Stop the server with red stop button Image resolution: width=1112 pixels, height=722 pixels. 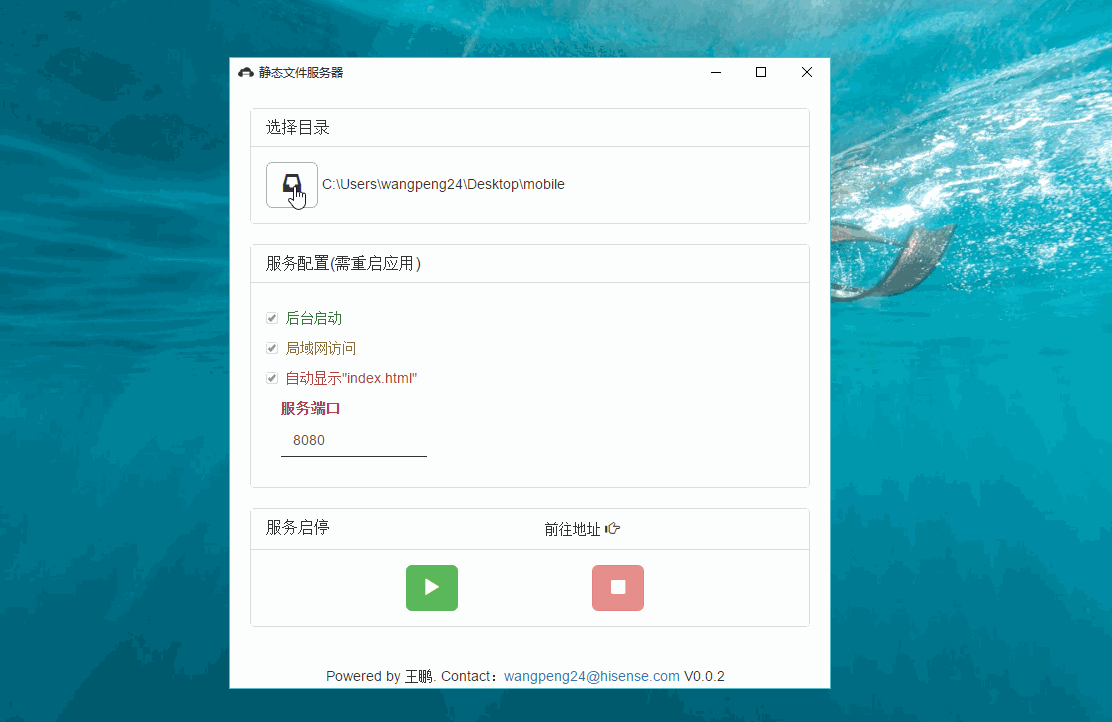click(x=618, y=588)
